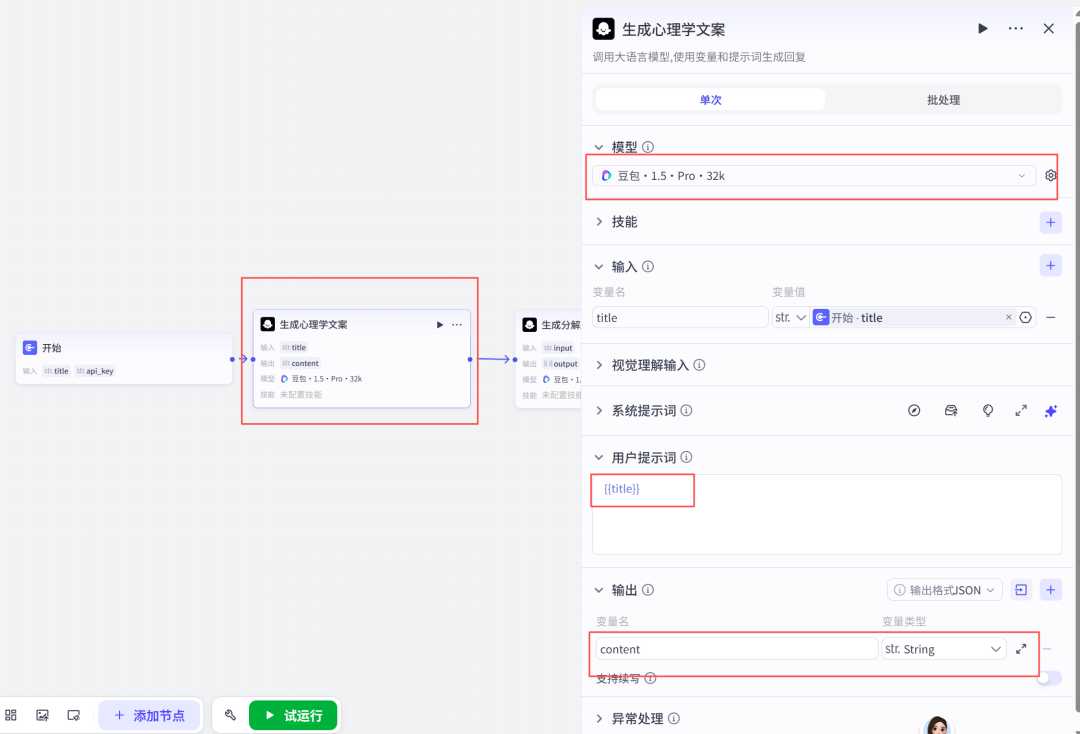Open the prompt library compass icon
Viewport: 1080px width, 734px height.
[914, 410]
